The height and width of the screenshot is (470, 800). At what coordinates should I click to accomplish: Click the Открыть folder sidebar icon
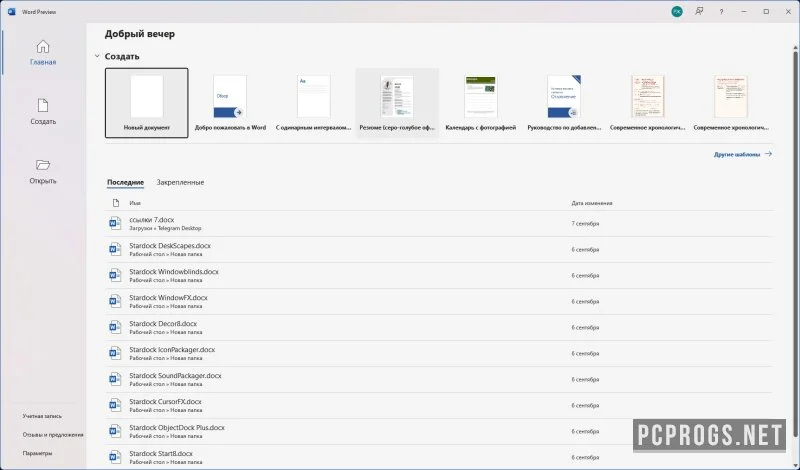[x=43, y=165]
